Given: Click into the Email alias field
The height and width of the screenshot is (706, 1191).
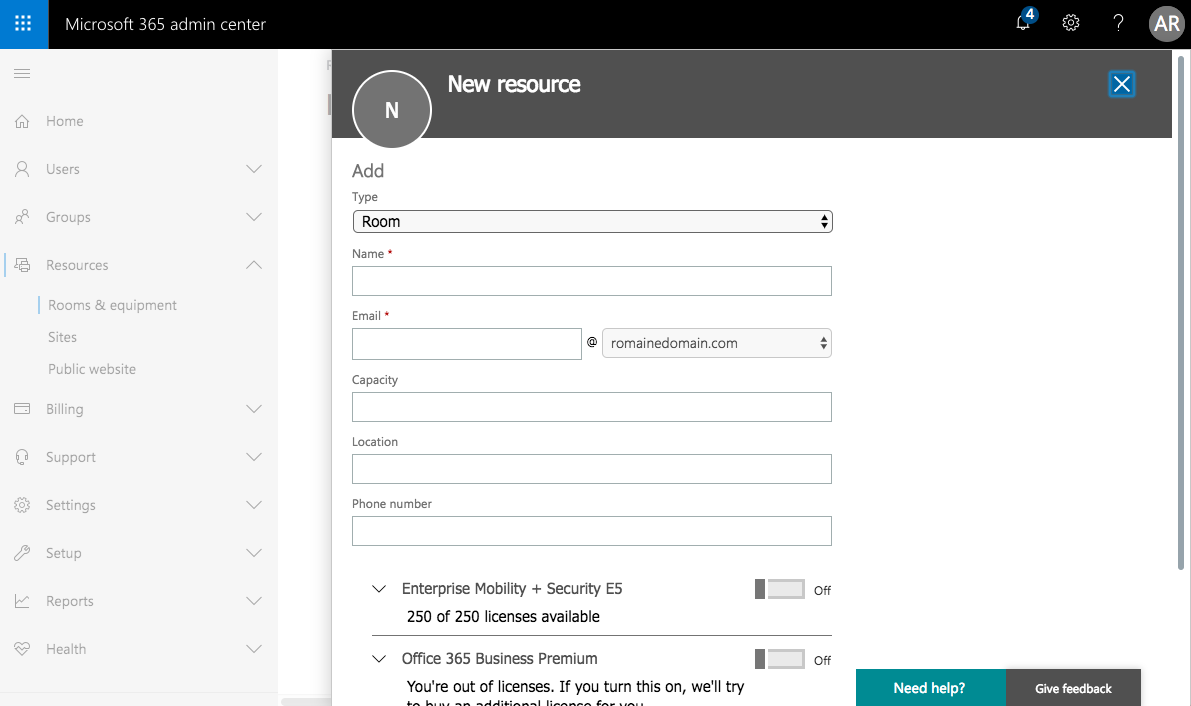Looking at the screenshot, I should [x=466, y=344].
